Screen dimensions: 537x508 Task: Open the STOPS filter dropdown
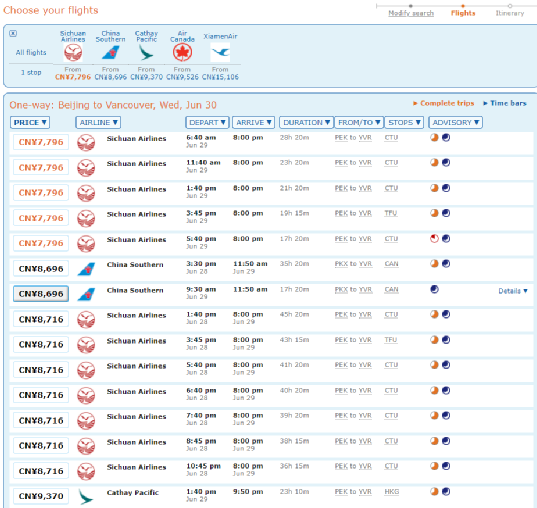[x=404, y=122]
